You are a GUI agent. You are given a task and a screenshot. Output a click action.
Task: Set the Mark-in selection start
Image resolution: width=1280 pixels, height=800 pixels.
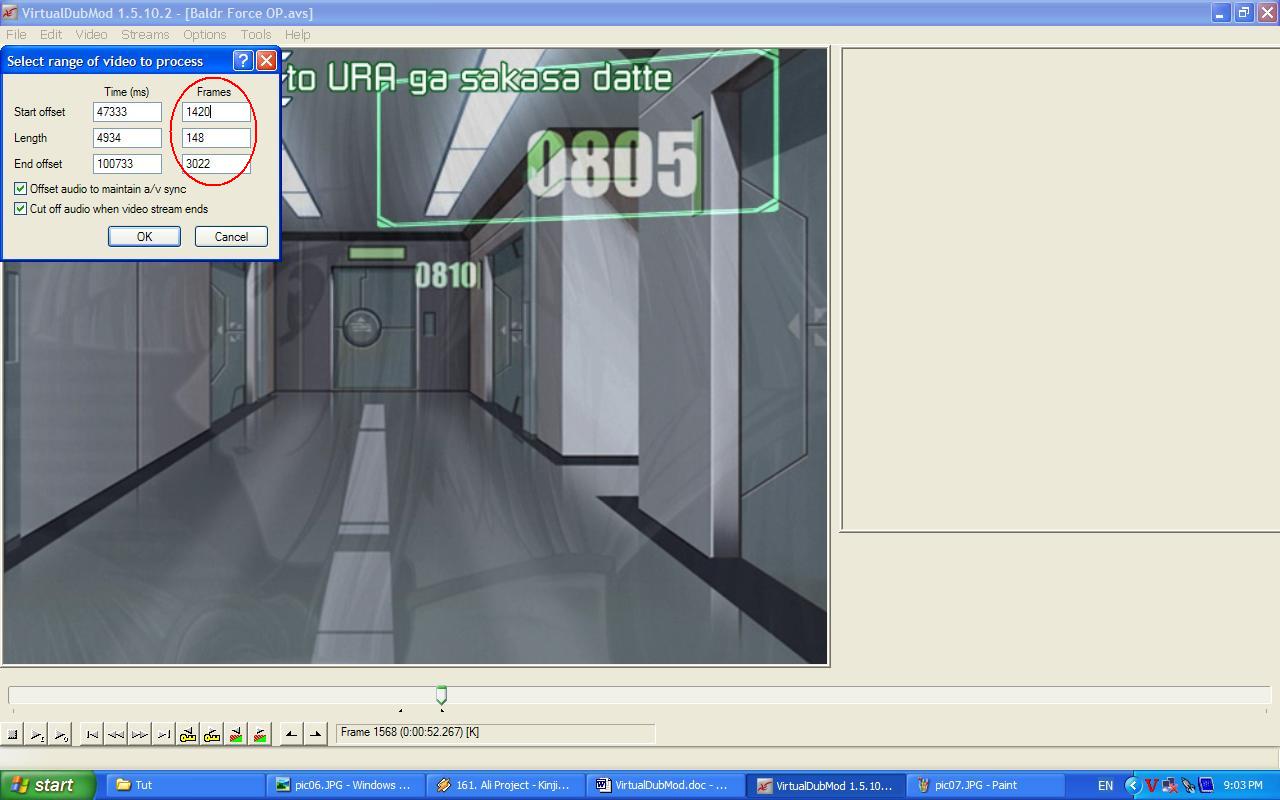(x=291, y=734)
